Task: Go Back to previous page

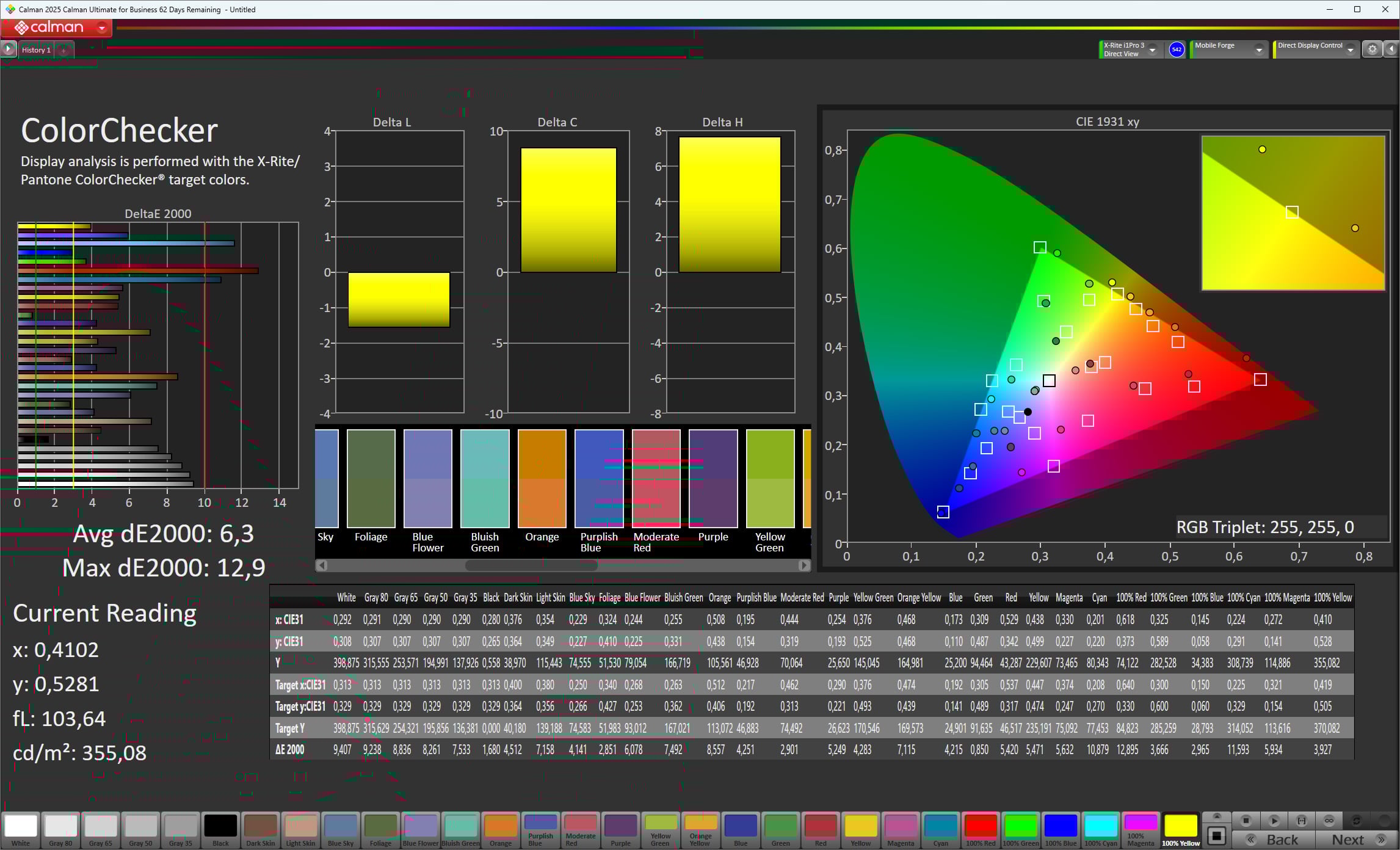Action: click(x=1274, y=840)
